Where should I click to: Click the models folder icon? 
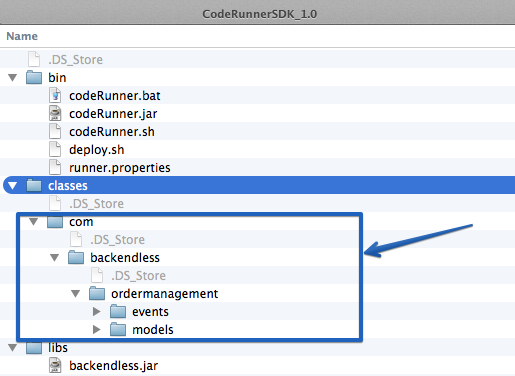(x=118, y=330)
